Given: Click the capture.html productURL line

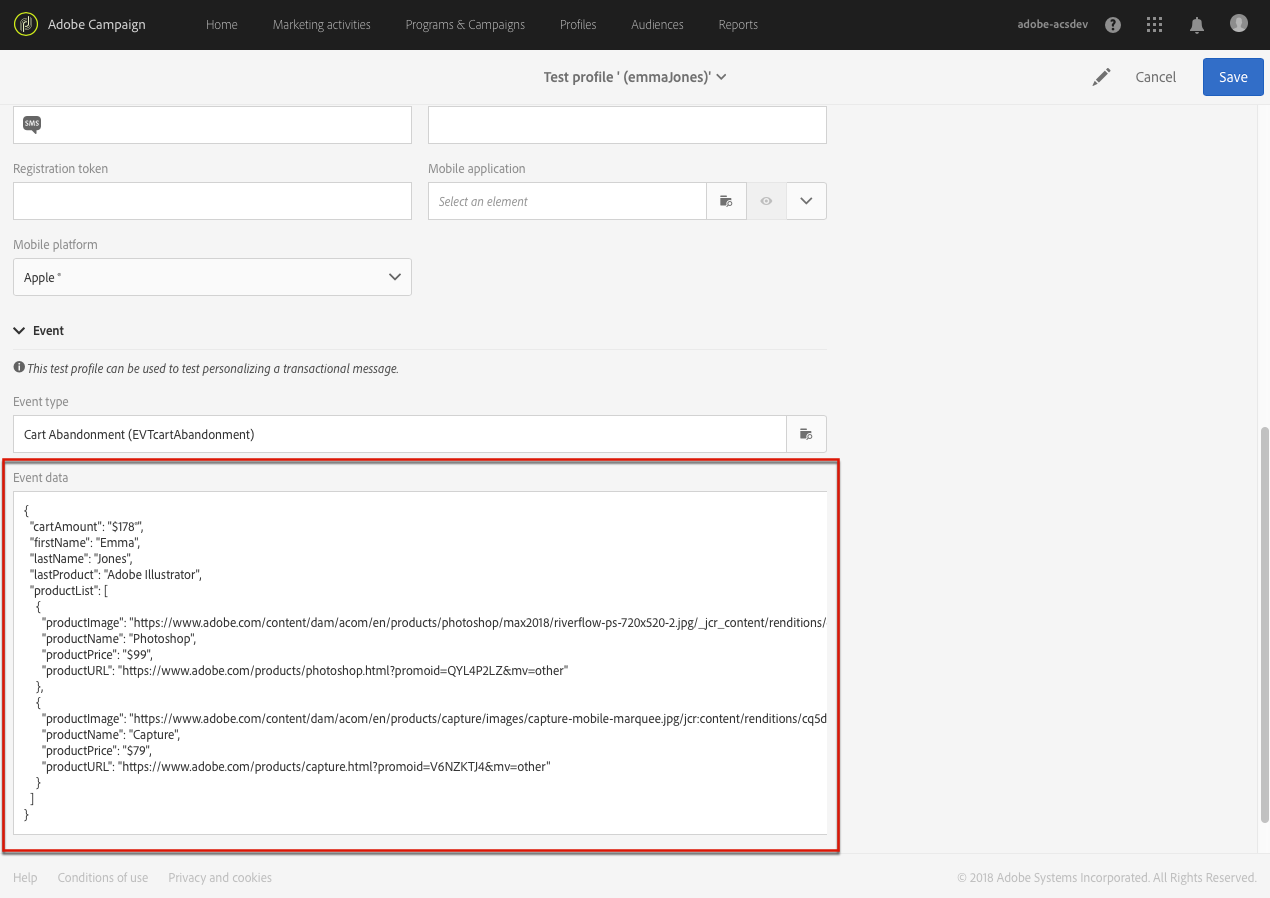Looking at the screenshot, I should tap(296, 767).
